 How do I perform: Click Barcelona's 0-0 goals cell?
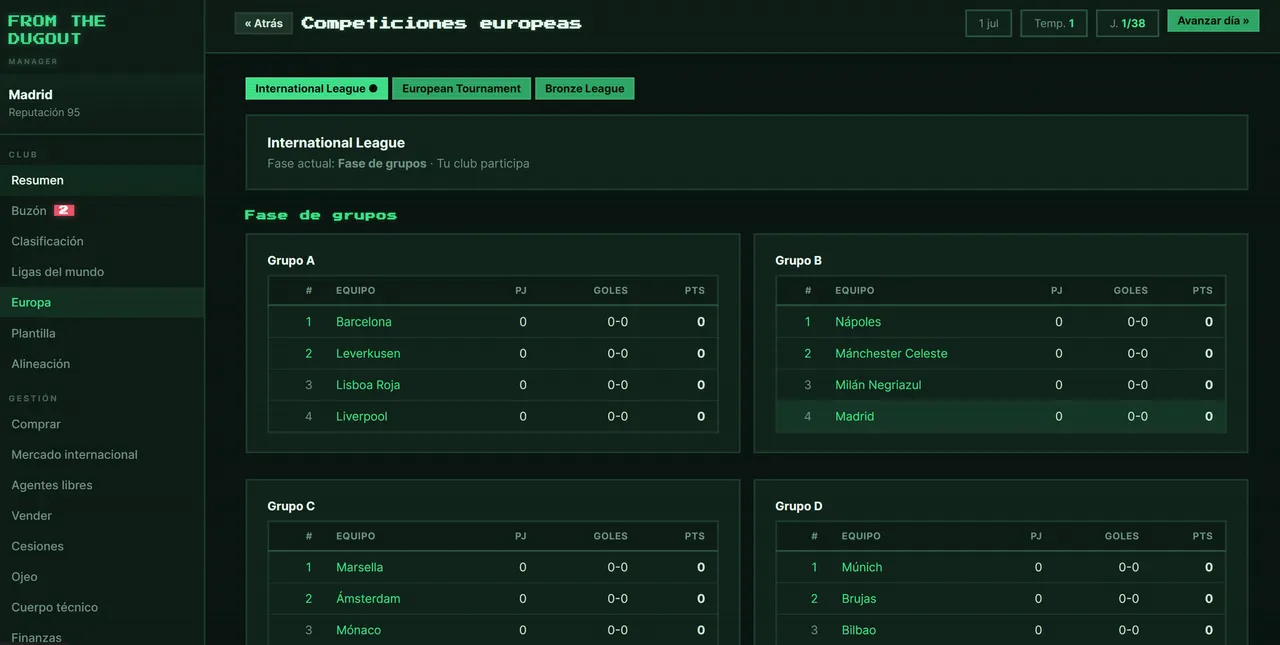pos(618,322)
